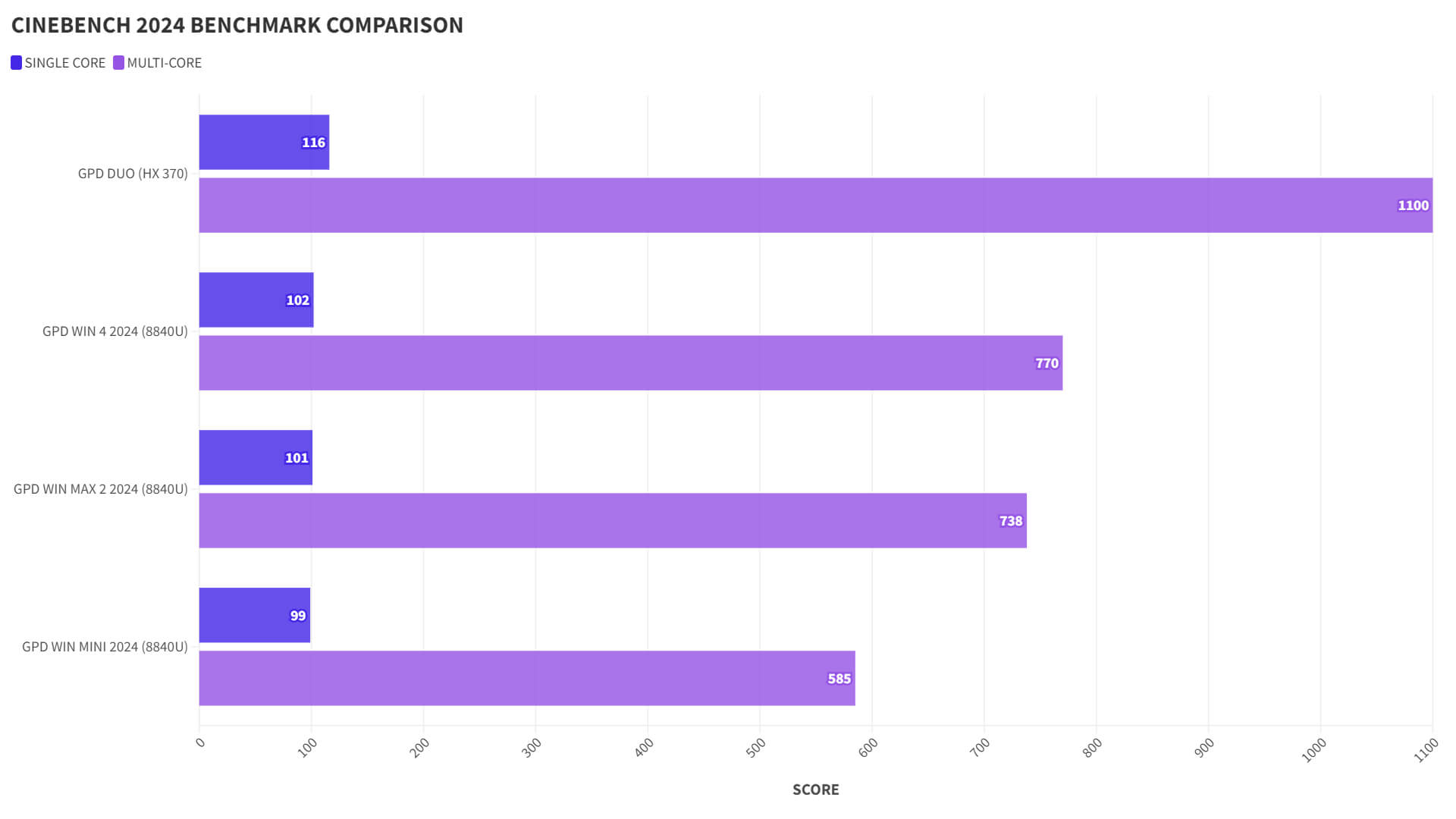Click the GPD WIN MINI 2024 label
The width and height of the screenshot is (1456, 819).
[x=105, y=647]
